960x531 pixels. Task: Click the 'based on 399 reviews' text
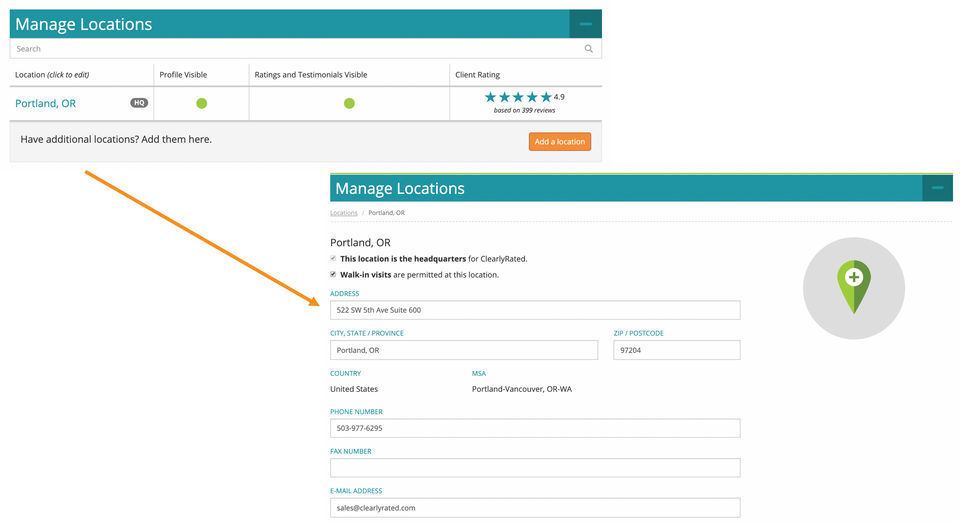click(x=524, y=110)
